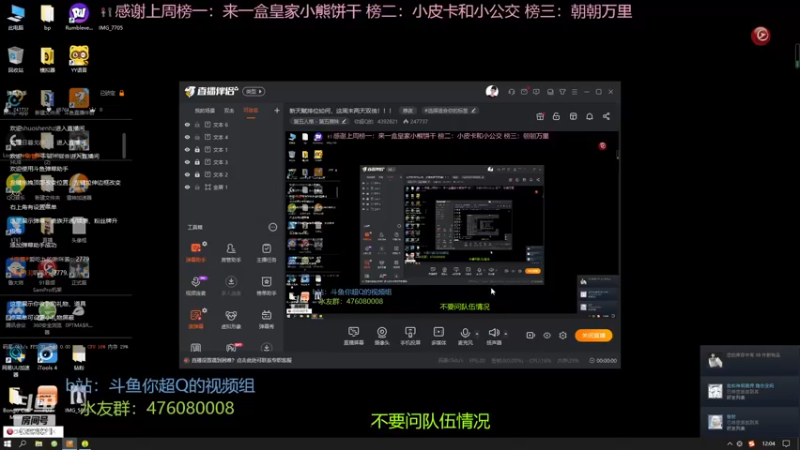Edit the stream category pill

point(319,121)
